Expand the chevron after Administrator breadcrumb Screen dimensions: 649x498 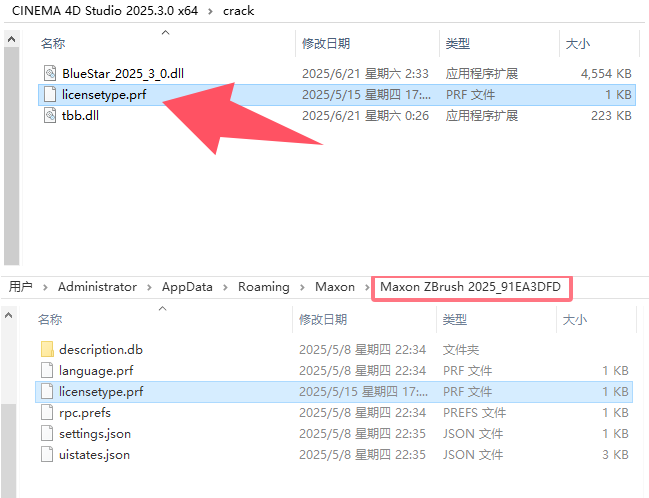149,287
